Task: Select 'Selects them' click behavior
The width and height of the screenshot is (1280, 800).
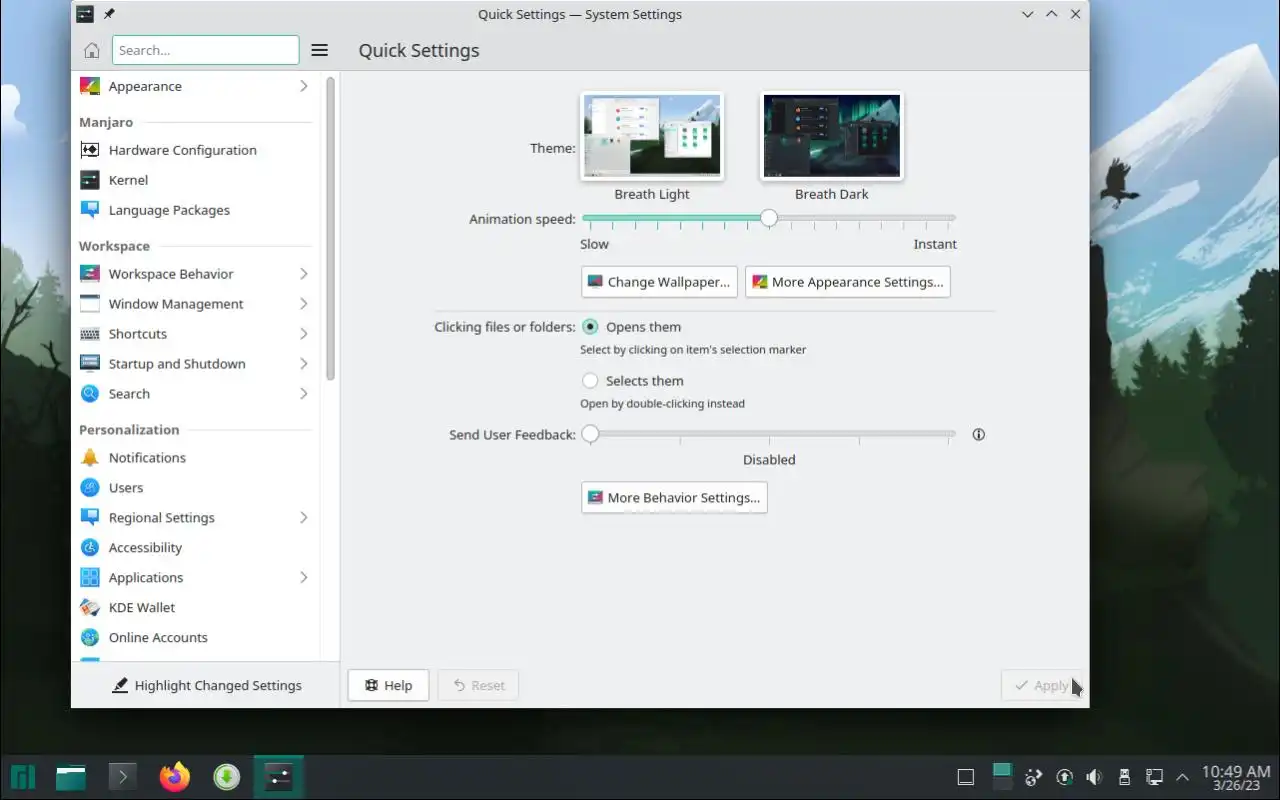Action: click(590, 381)
